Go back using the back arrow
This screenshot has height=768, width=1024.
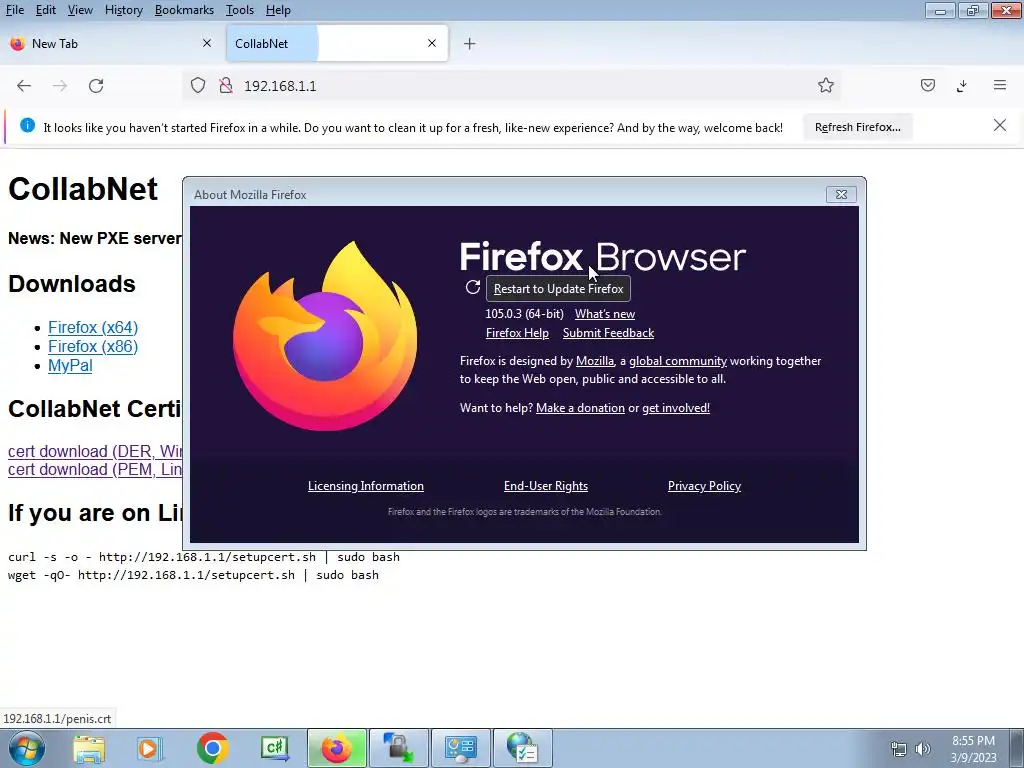[24, 86]
